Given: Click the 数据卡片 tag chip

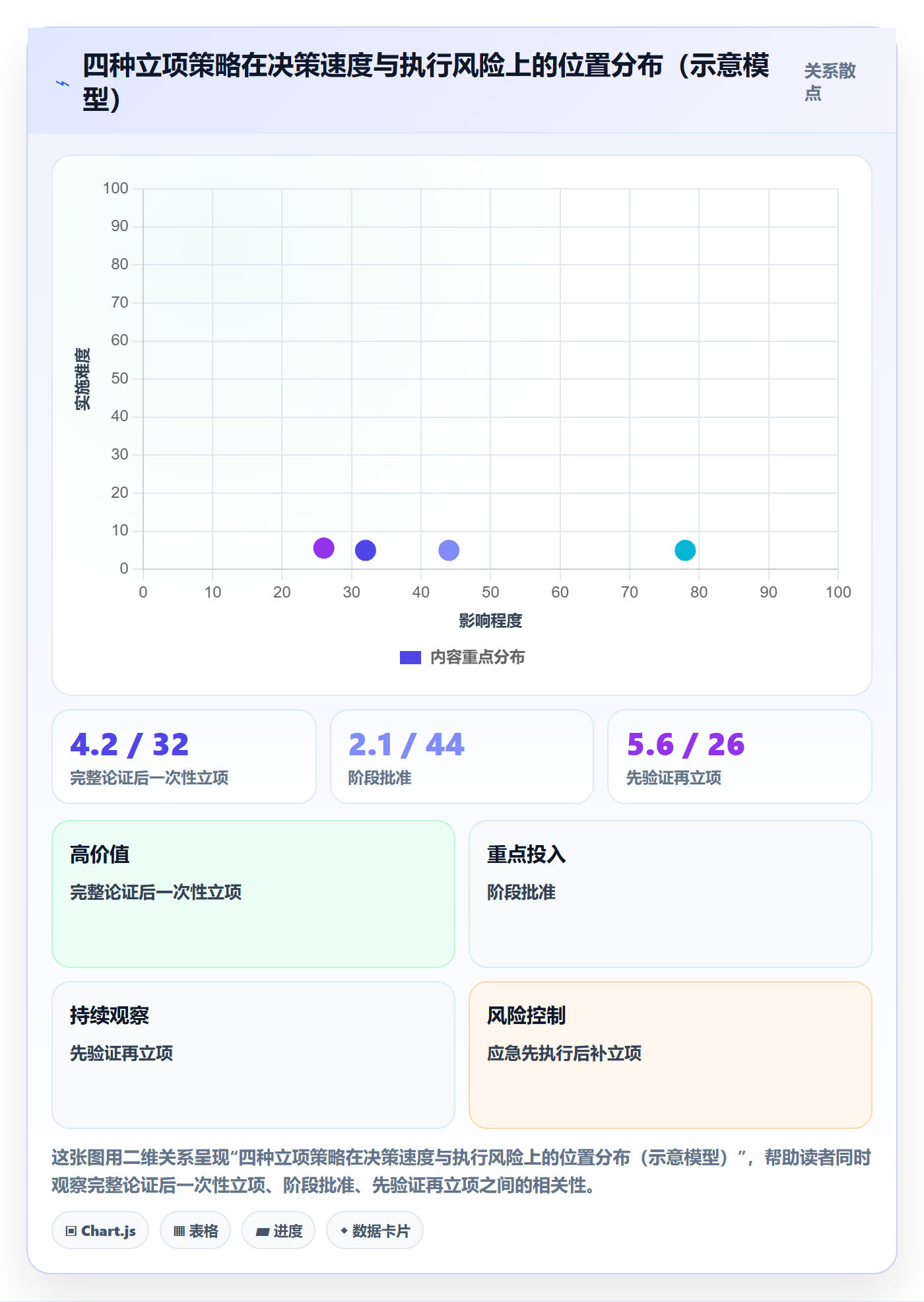Looking at the screenshot, I should point(375,1231).
